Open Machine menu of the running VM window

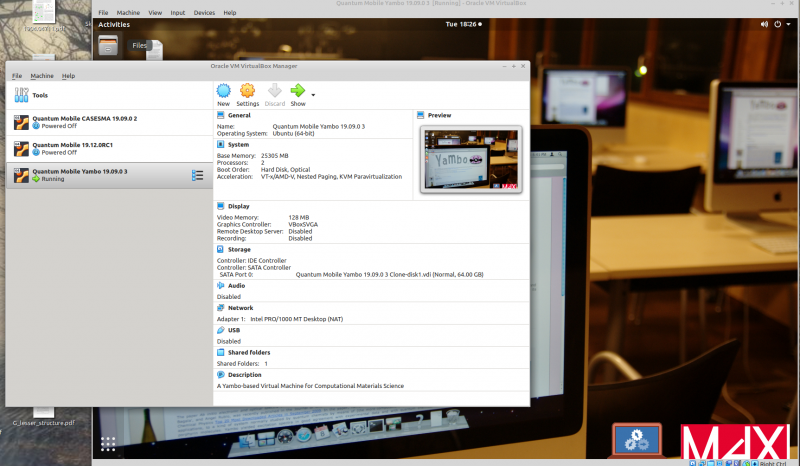pyautogui.click(x=128, y=12)
